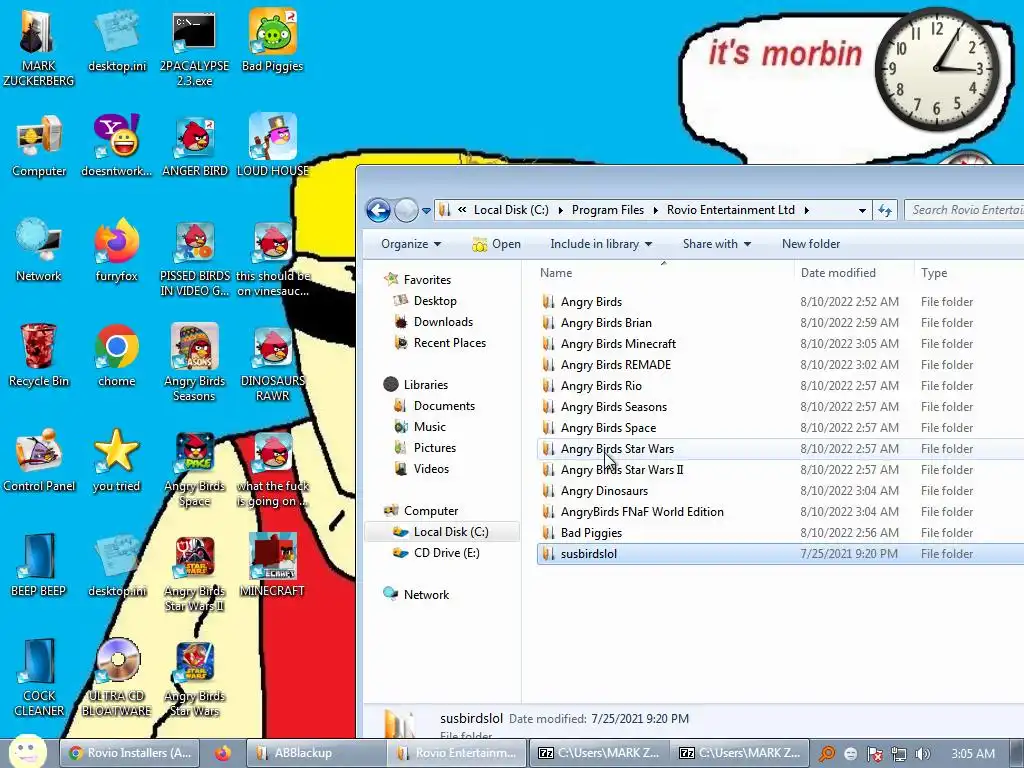This screenshot has height=768, width=1024.
Task: Select the Angry Birds Seasons desktop icon
Action: 195,363
